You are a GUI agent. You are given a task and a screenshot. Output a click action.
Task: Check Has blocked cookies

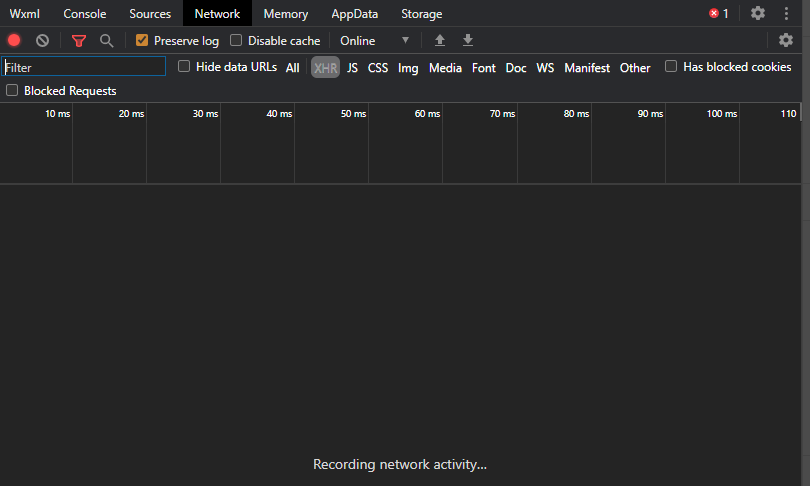pyautogui.click(x=671, y=66)
